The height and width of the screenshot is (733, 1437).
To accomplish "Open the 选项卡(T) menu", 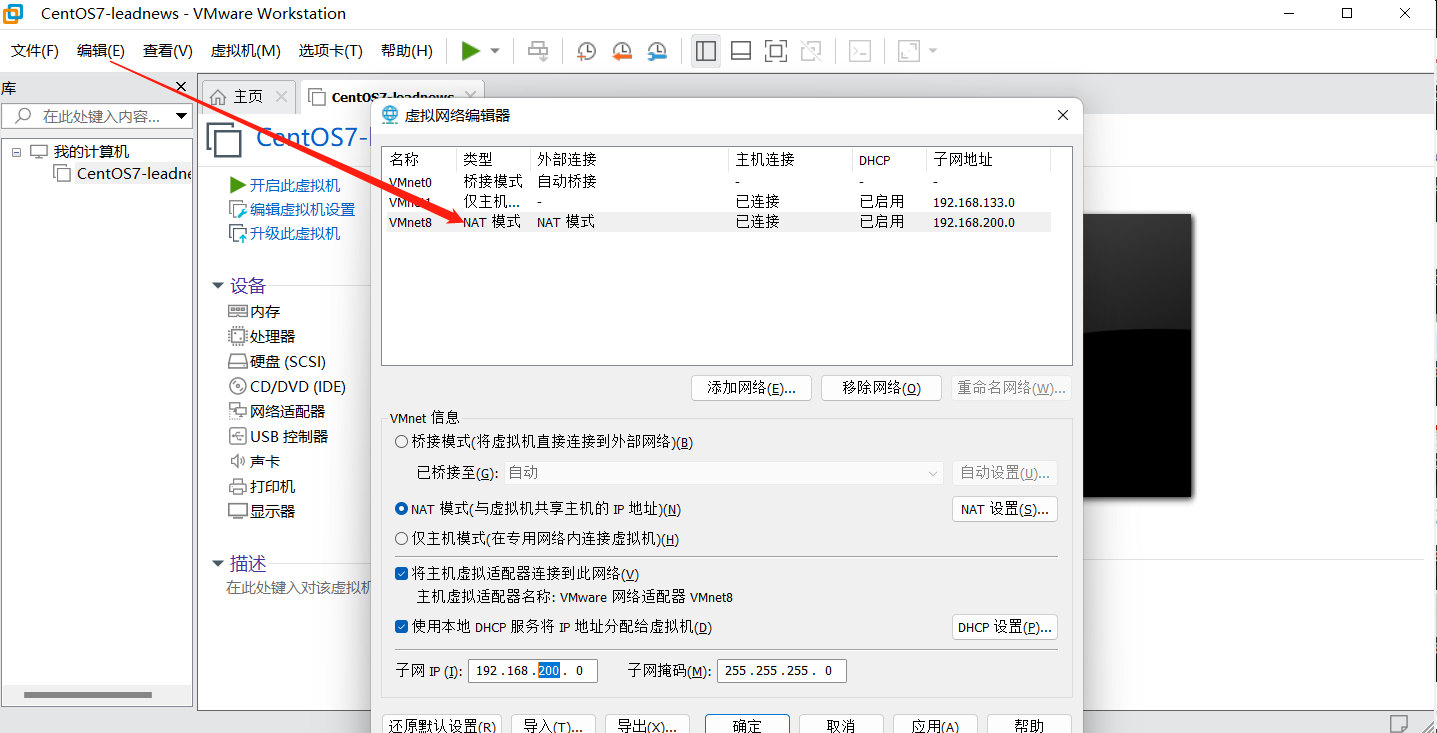I will pos(330,51).
